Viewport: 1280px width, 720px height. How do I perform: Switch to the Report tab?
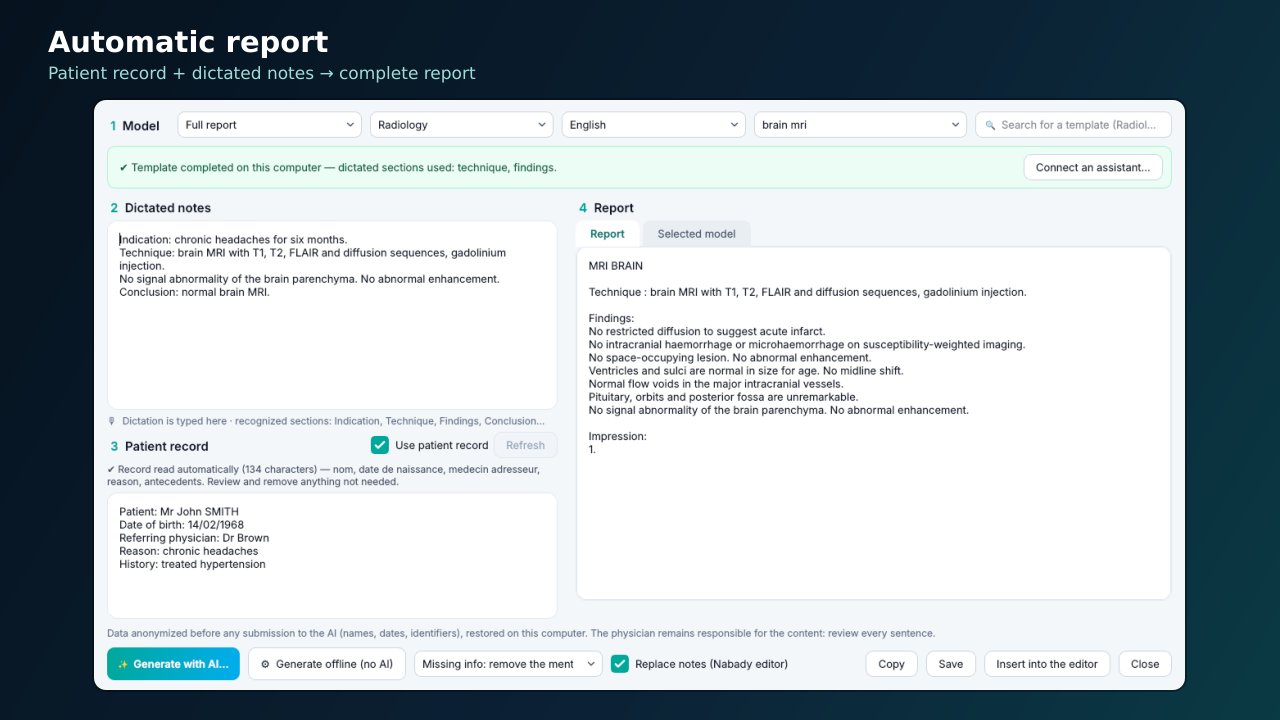(607, 234)
